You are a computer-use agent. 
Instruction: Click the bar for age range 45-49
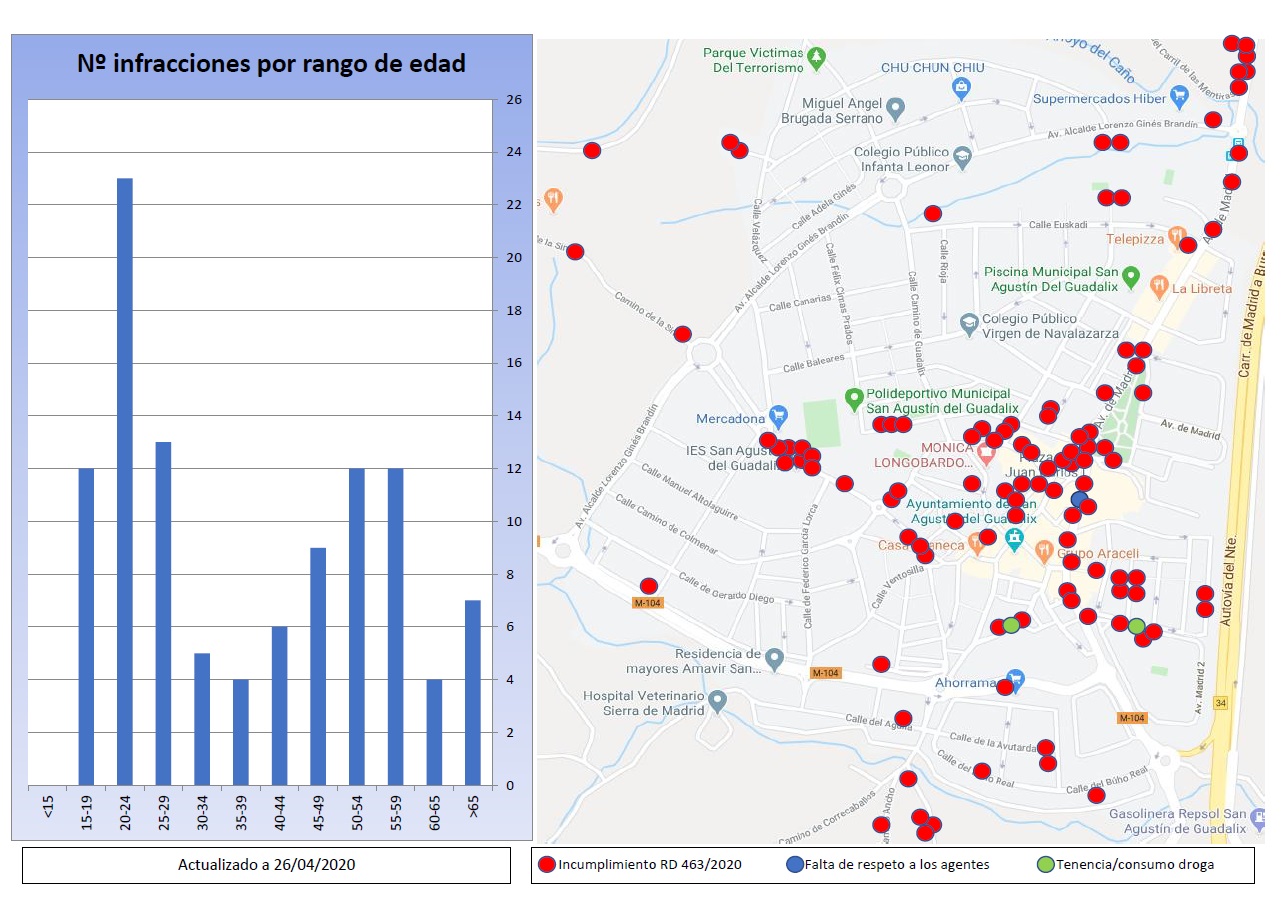[318, 667]
